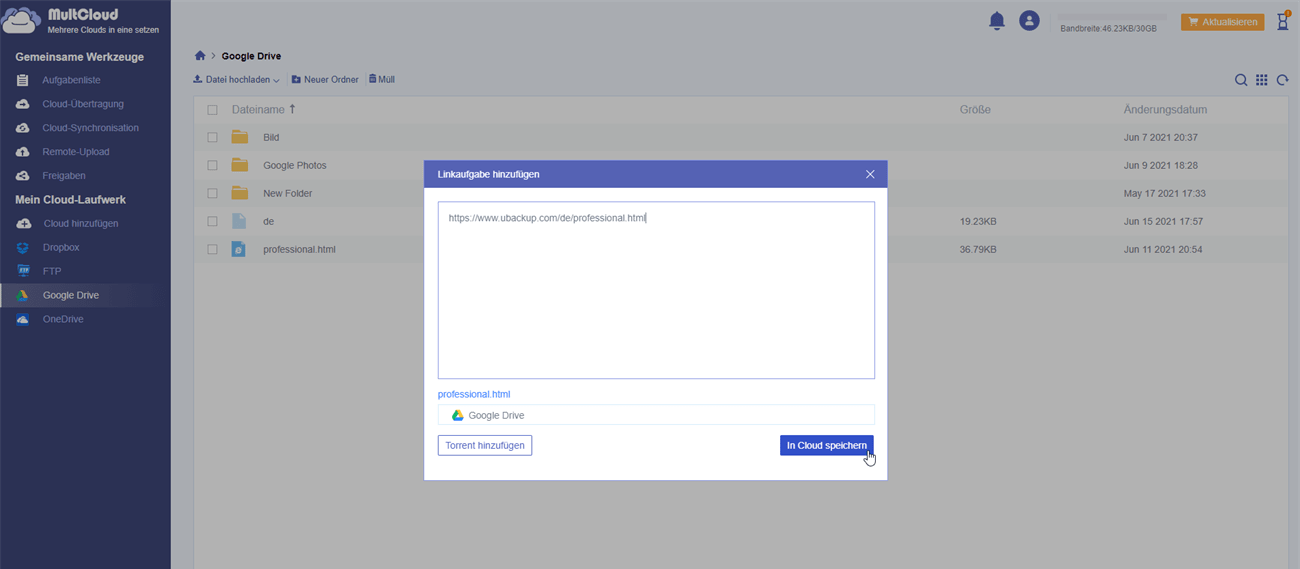Toggle the select-all checkbox by Dateiname
This screenshot has height=569, width=1300.
point(212,110)
